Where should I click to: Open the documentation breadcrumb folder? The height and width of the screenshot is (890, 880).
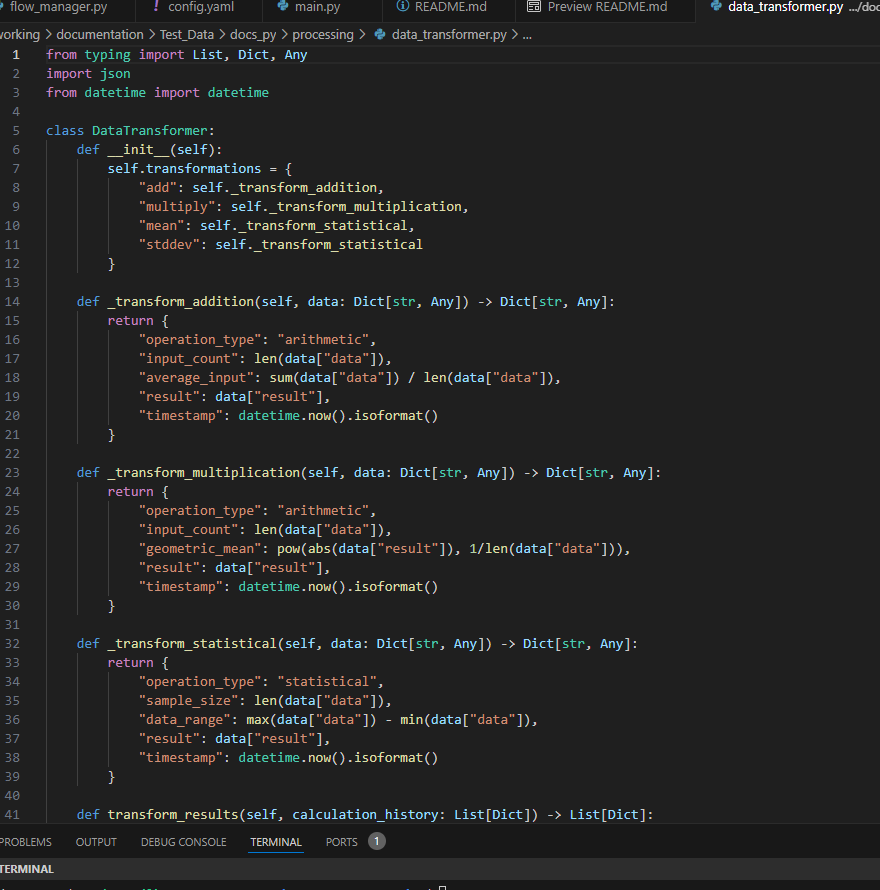pos(100,35)
